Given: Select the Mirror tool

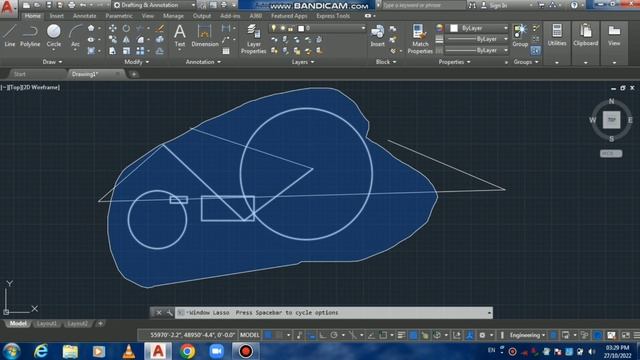Looking at the screenshot, I should point(126,40).
